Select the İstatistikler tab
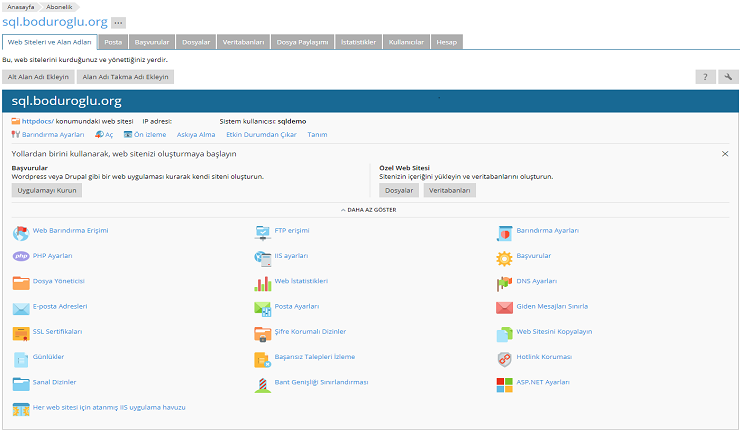This screenshot has width=740, height=431. coord(358,43)
